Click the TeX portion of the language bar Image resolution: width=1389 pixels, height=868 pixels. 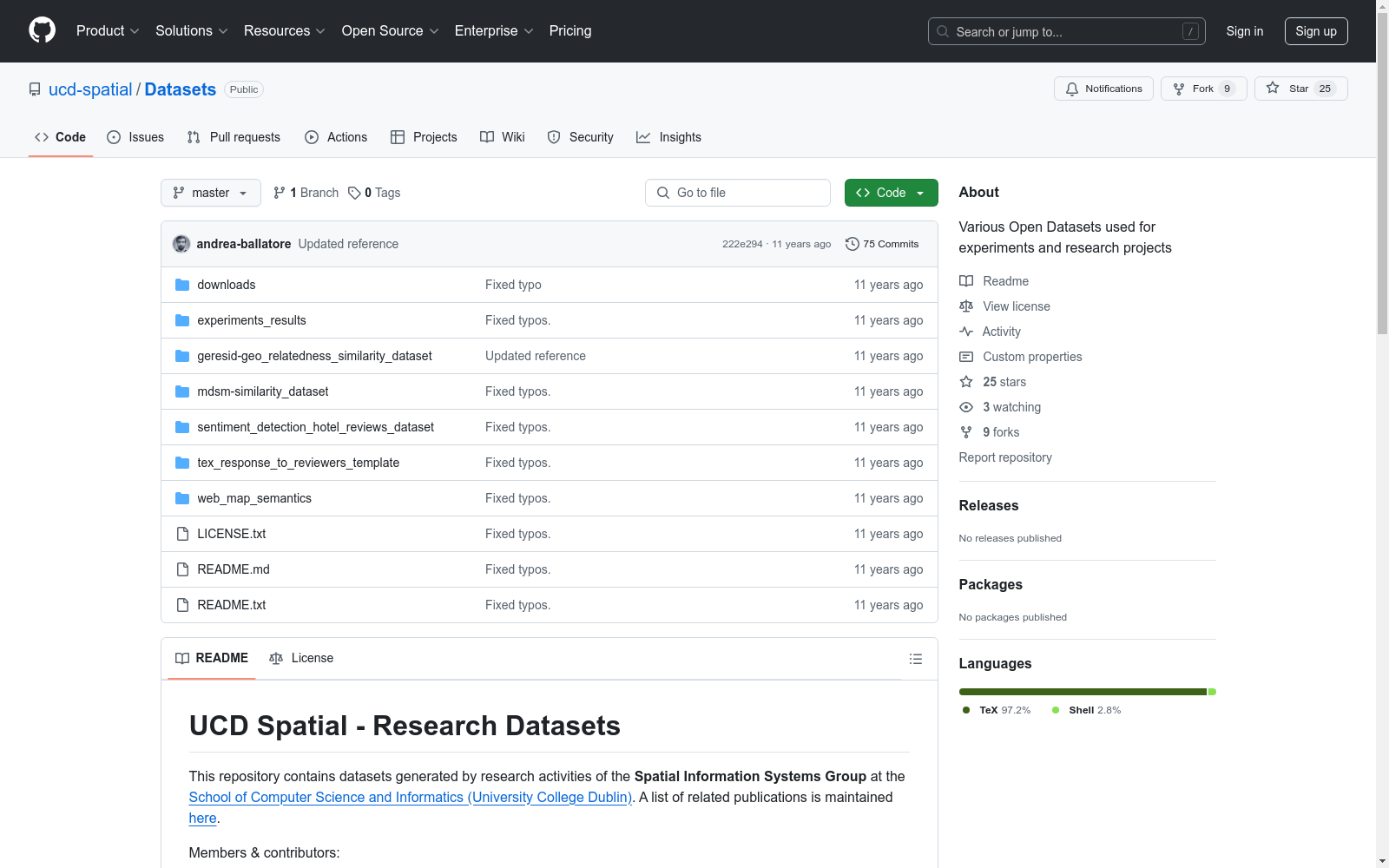pos(1083,692)
